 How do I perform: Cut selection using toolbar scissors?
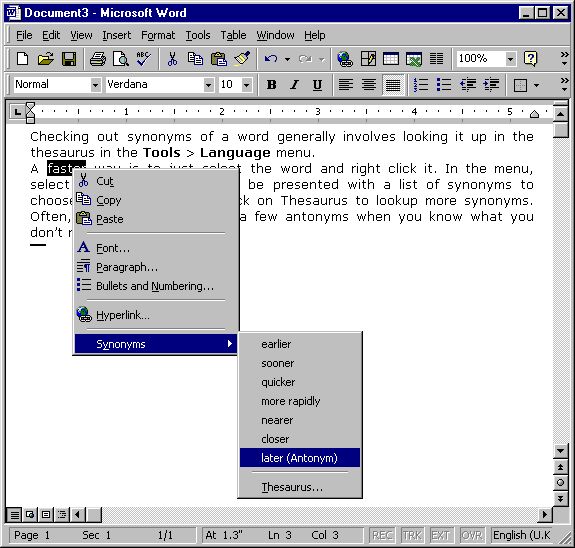click(172, 59)
